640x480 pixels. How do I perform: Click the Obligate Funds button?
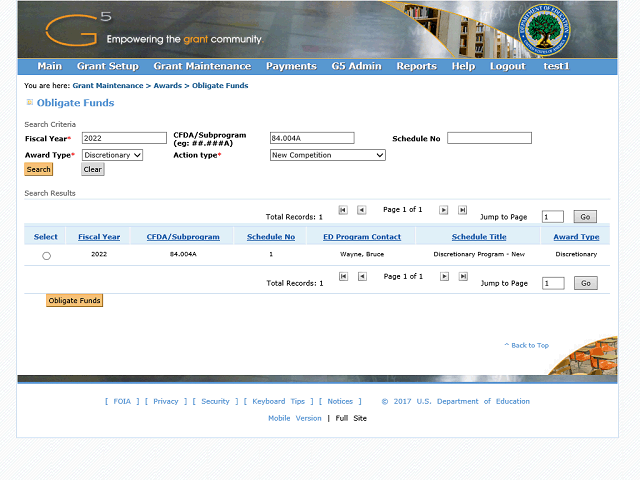tap(74, 300)
